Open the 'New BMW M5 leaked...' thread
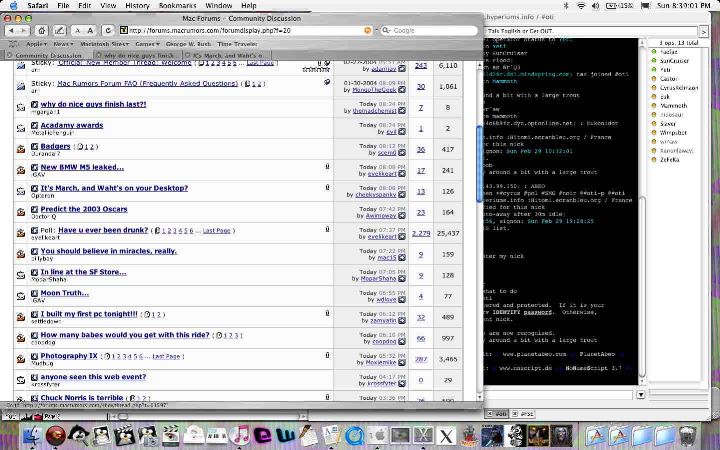The width and height of the screenshot is (720, 450). (82, 167)
